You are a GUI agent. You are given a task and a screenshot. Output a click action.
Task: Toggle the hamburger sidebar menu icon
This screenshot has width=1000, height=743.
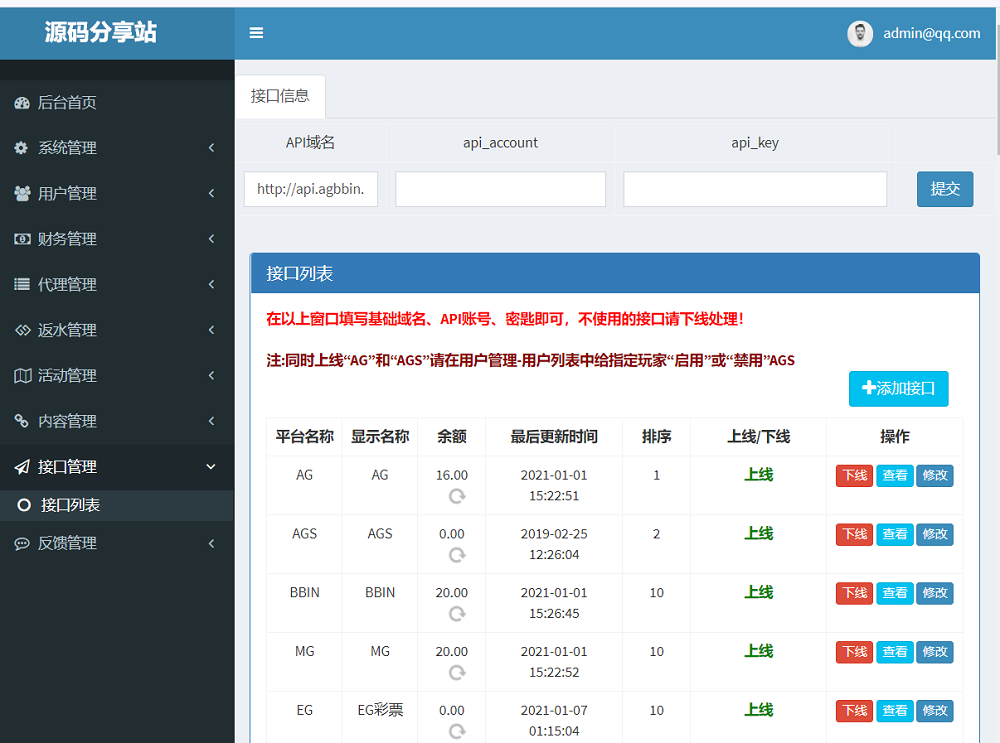(256, 33)
